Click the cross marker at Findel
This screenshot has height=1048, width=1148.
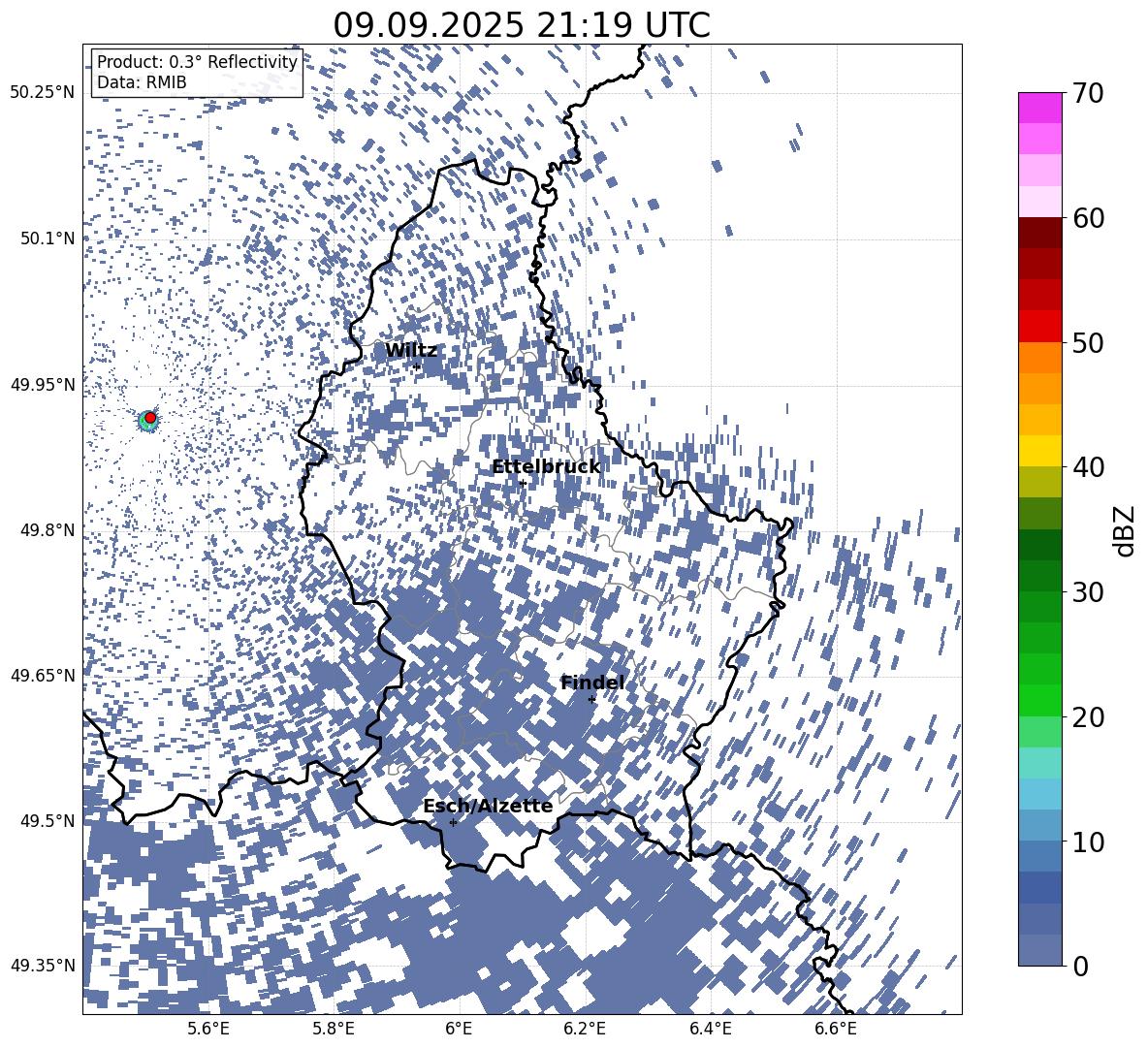point(592,700)
